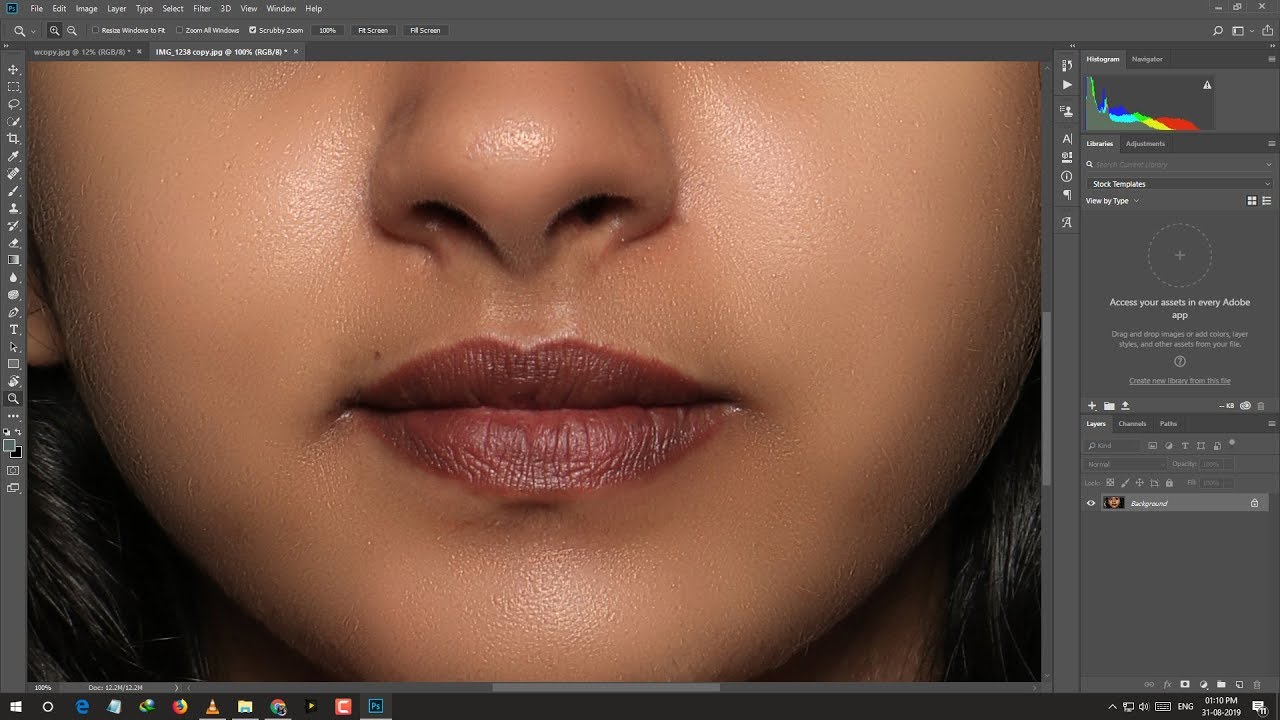Select the Horizontal Type tool
The width and height of the screenshot is (1280, 720).
click(14, 329)
